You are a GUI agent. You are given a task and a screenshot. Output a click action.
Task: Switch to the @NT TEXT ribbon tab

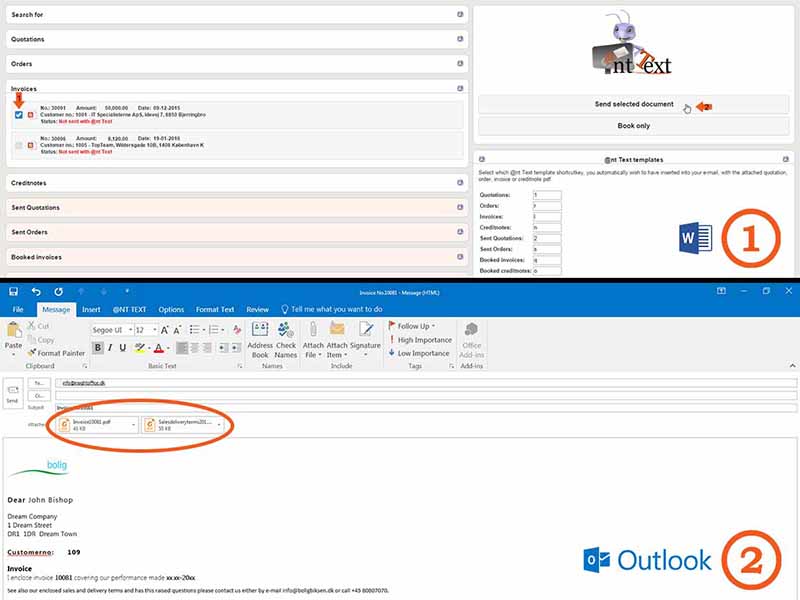(x=129, y=310)
